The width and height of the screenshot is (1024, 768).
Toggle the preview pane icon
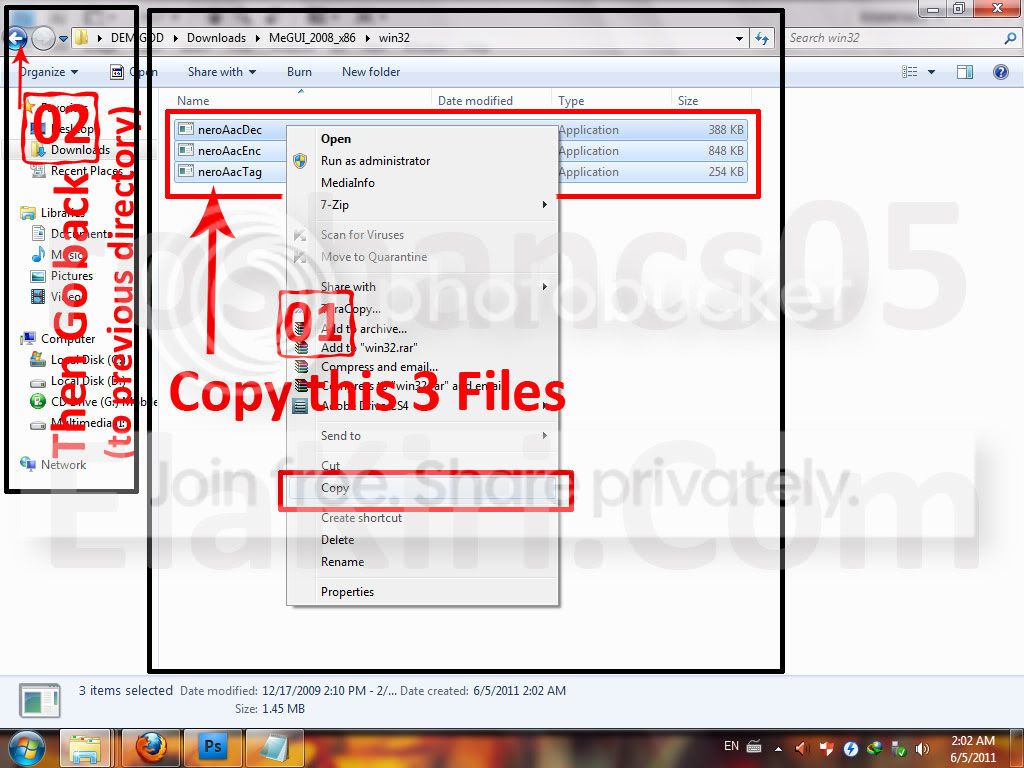pyautogui.click(x=965, y=72)
